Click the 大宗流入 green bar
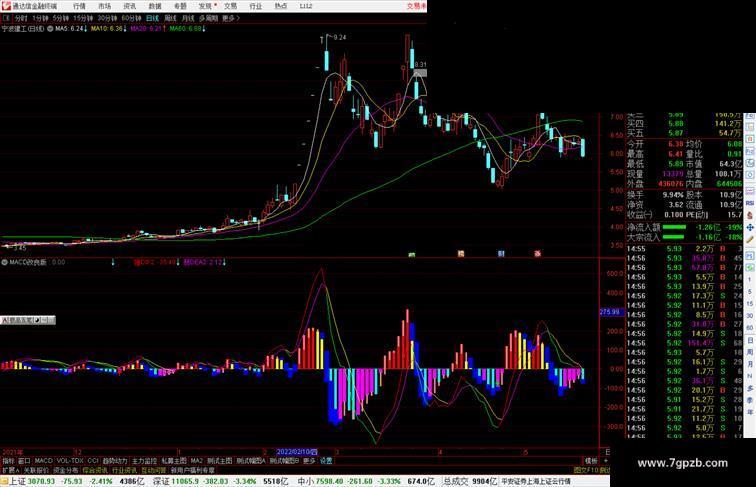The width and height of the screenshot is (756, 487). 674,237
